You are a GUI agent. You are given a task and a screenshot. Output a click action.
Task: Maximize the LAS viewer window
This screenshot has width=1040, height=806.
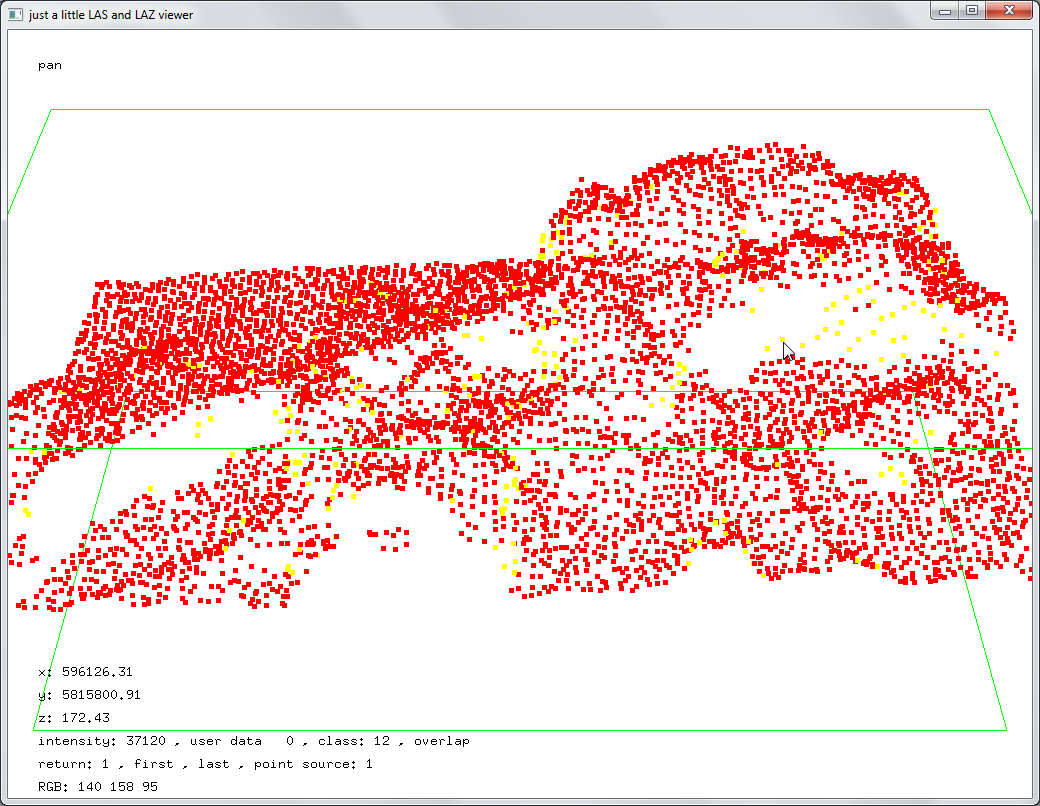[x=971, y=11]
